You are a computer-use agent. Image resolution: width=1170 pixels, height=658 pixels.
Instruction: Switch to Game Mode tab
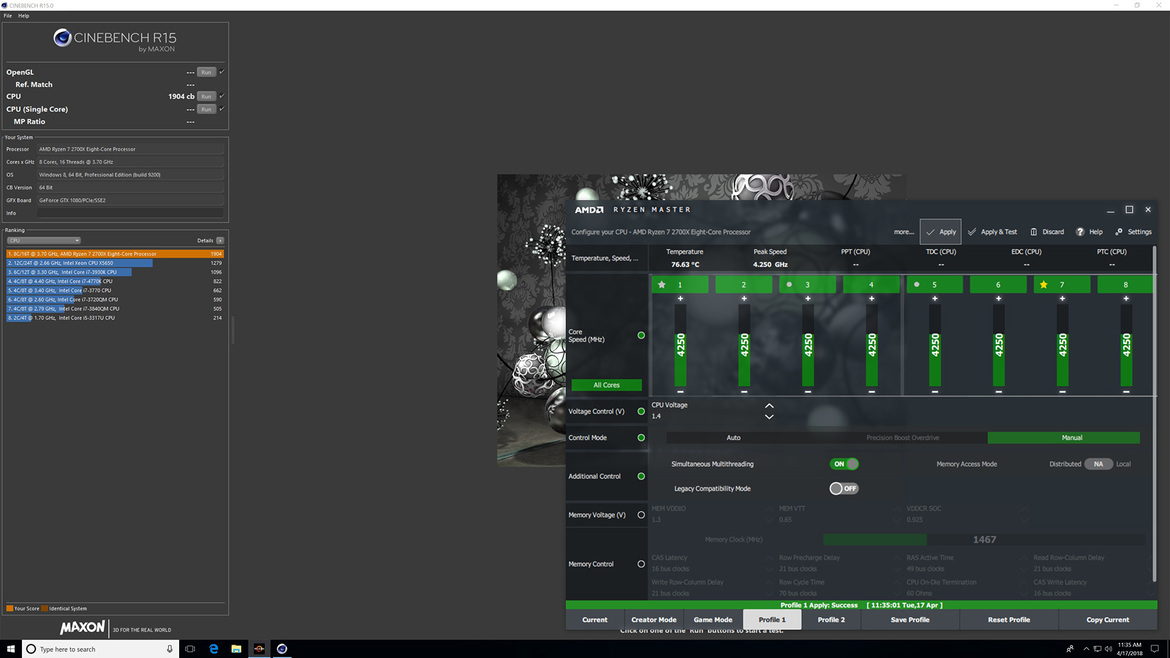713,620
